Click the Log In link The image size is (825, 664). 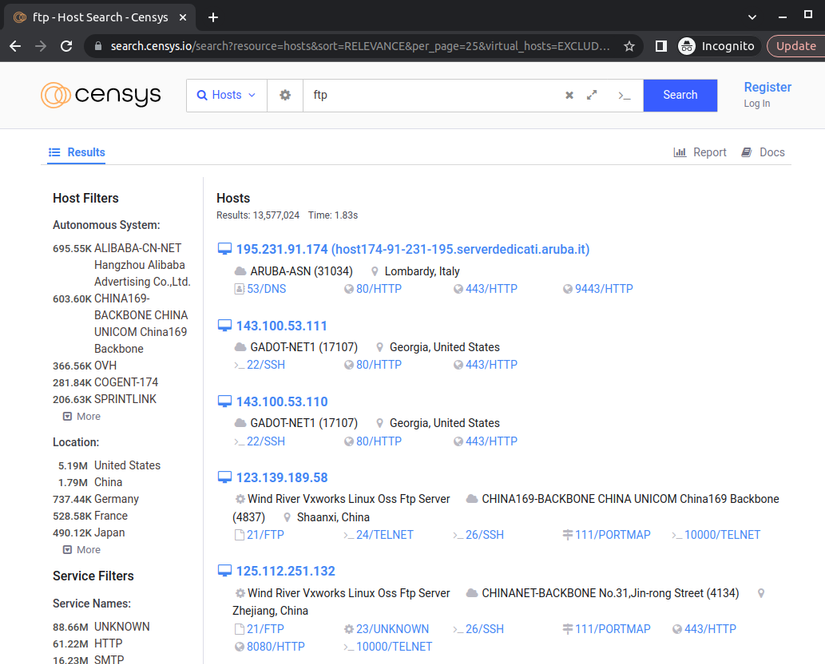click(757, 104)
